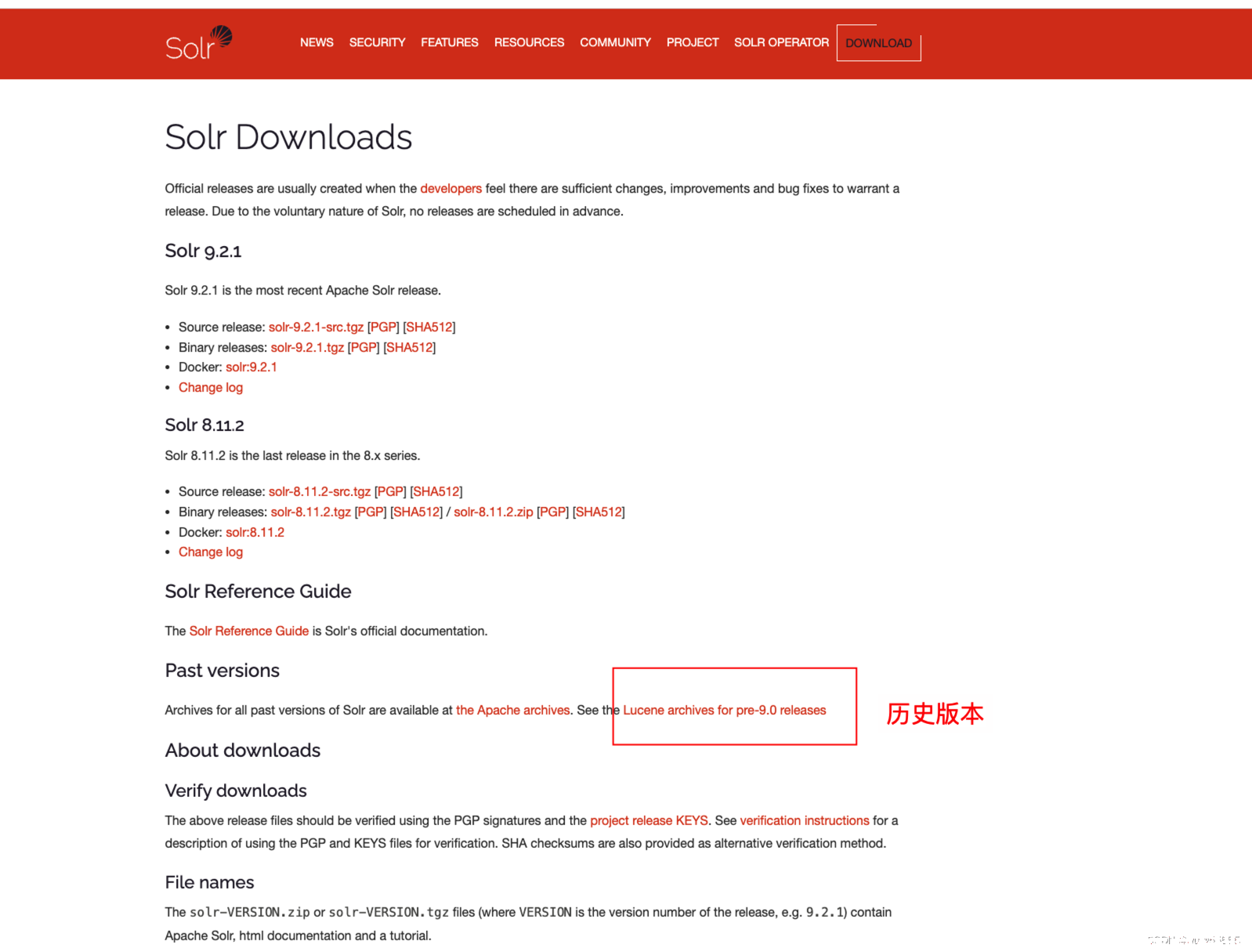
Task: Open Lucene archives for pre-9.0 releases
Action: (725, 710)
